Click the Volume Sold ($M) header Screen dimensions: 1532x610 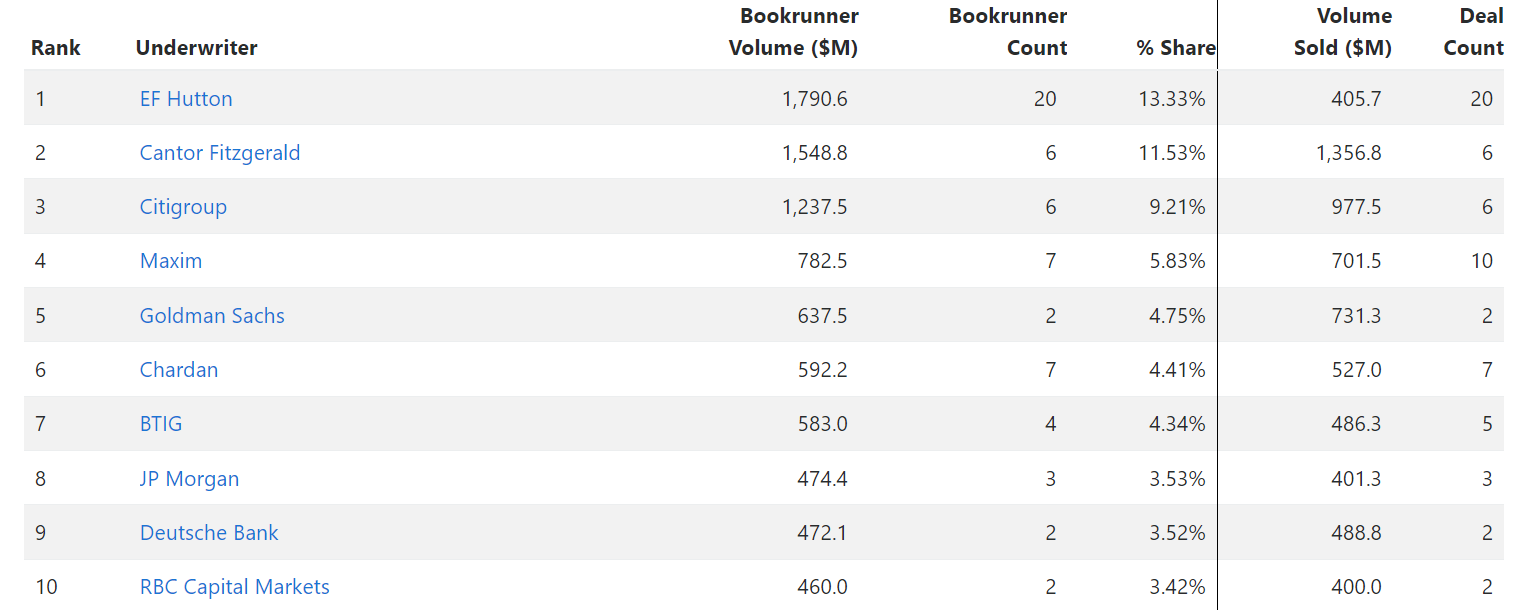(x=1343, y=32)
